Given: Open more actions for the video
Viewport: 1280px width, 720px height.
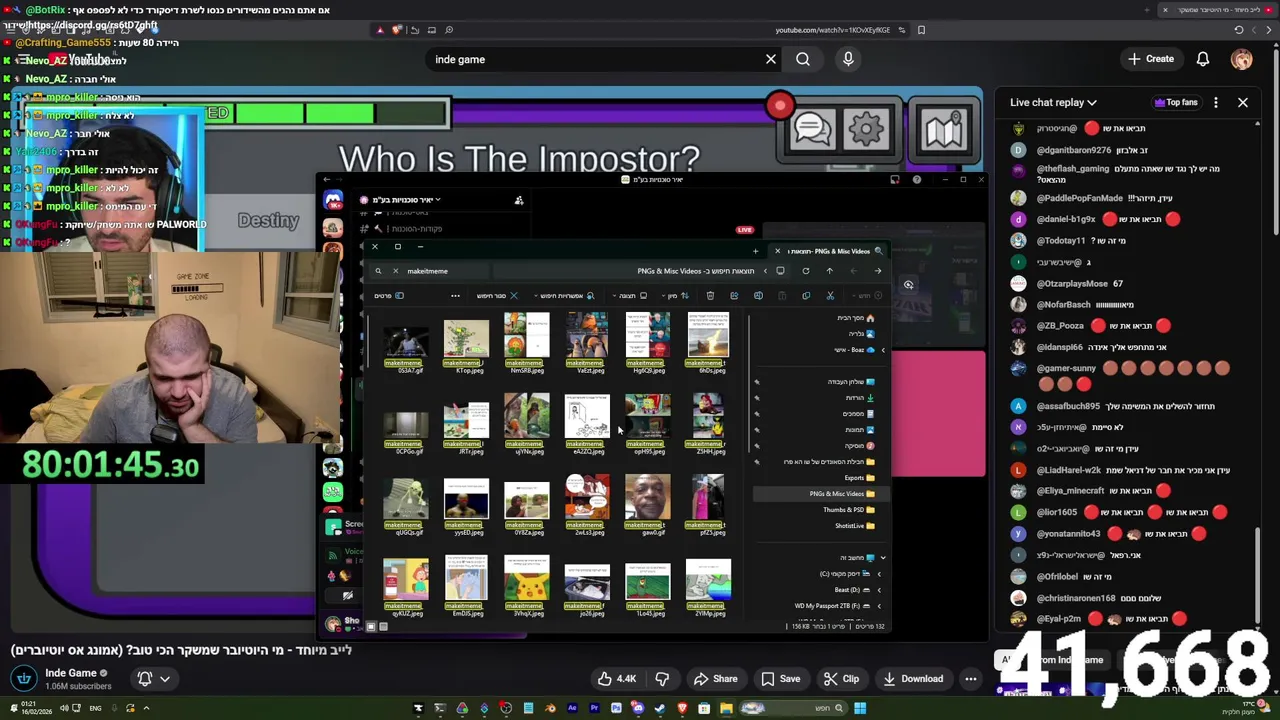Looking at the screenshot, I should point(970,679).
